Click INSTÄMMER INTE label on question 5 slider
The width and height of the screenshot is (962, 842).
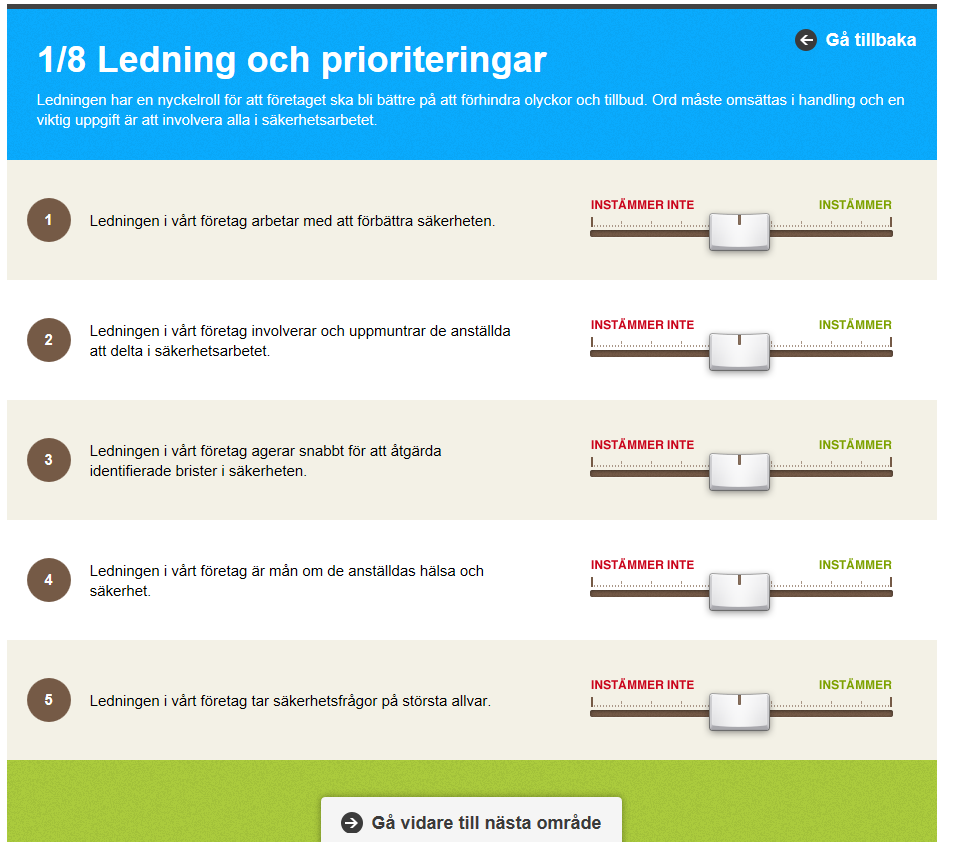click(x=642, y=685)
